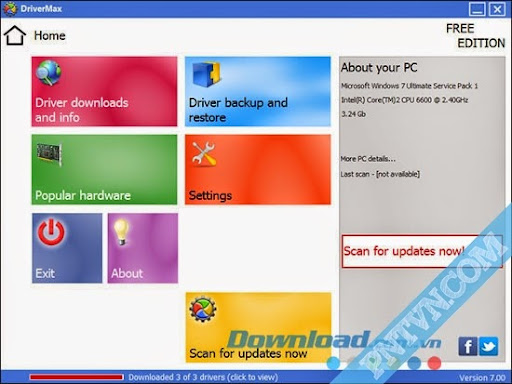This screenshot has width=512, height=384.
Task: Minimize the DriverMax window
Action: [x=477, y=9]
